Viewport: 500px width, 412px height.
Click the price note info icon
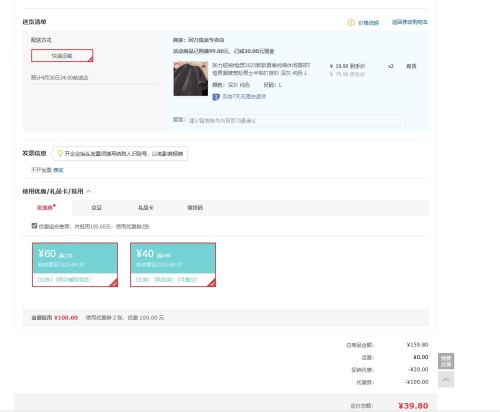[x=351, y=23]
